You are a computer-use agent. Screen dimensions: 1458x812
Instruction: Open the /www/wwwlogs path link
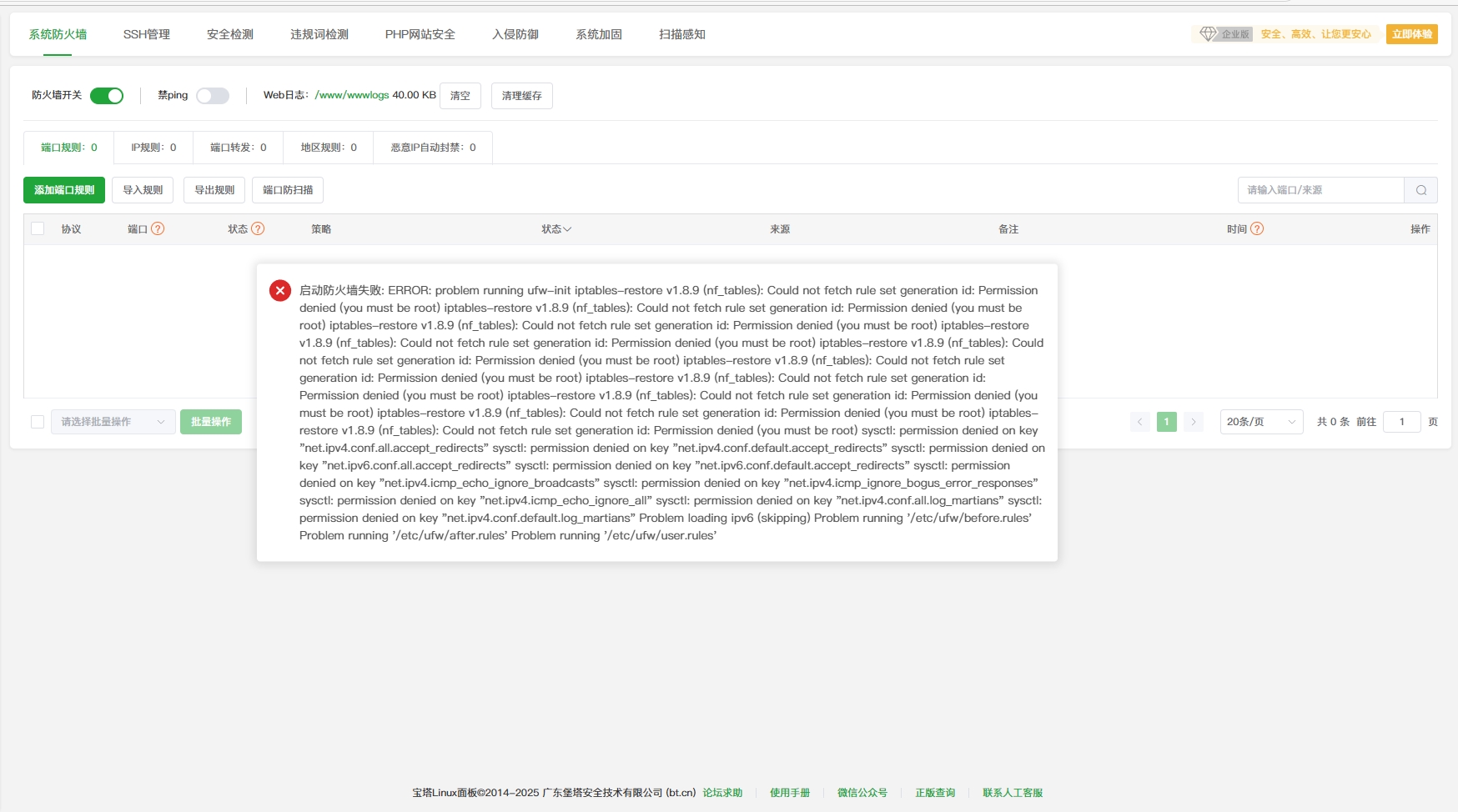[x=352, y=95]
